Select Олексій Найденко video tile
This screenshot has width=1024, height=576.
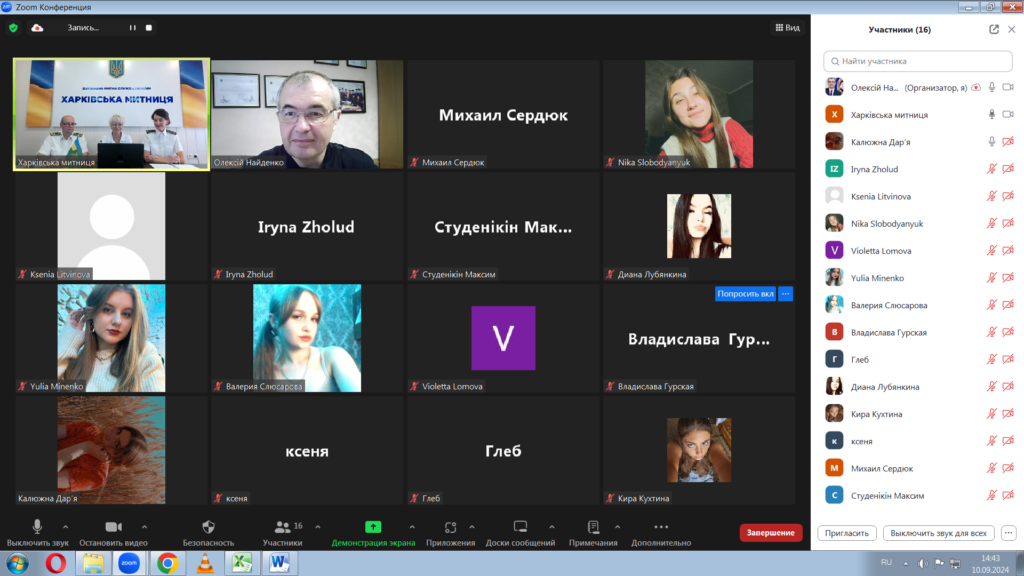pos(307,114)
